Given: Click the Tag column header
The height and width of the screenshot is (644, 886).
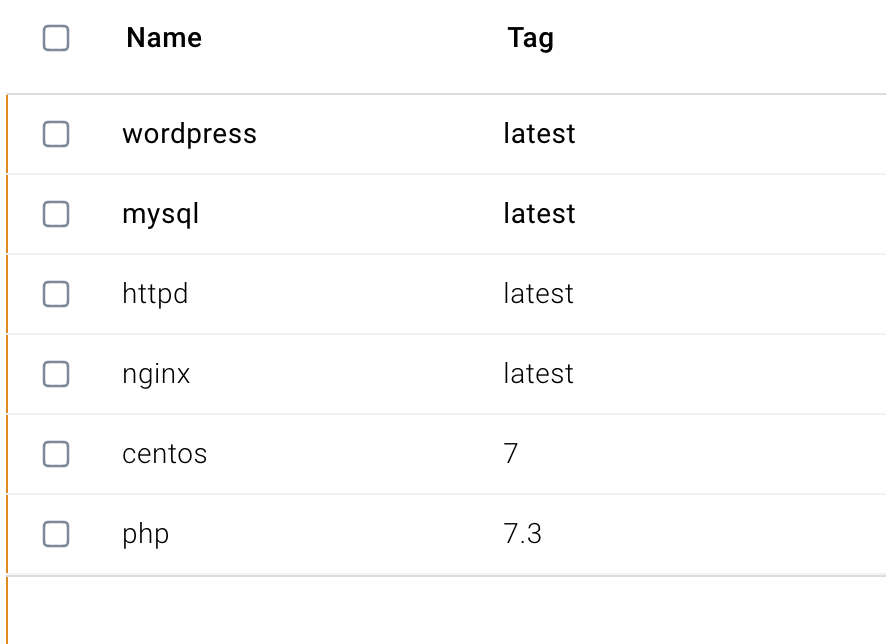Looking at the screenshot, I should (x=531, y=38).
